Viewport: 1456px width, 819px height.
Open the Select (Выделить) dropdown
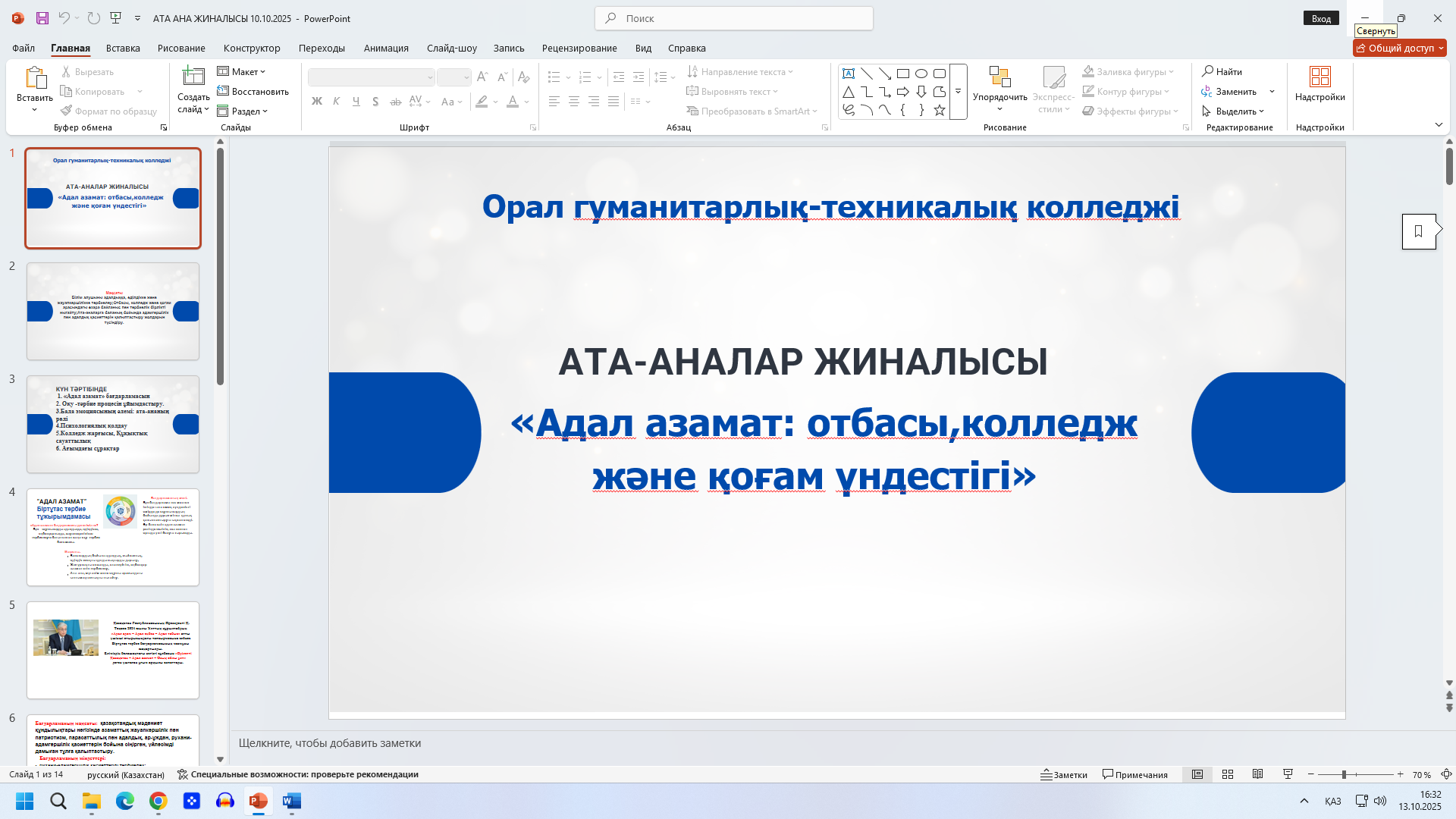[x=1234, y=111]
